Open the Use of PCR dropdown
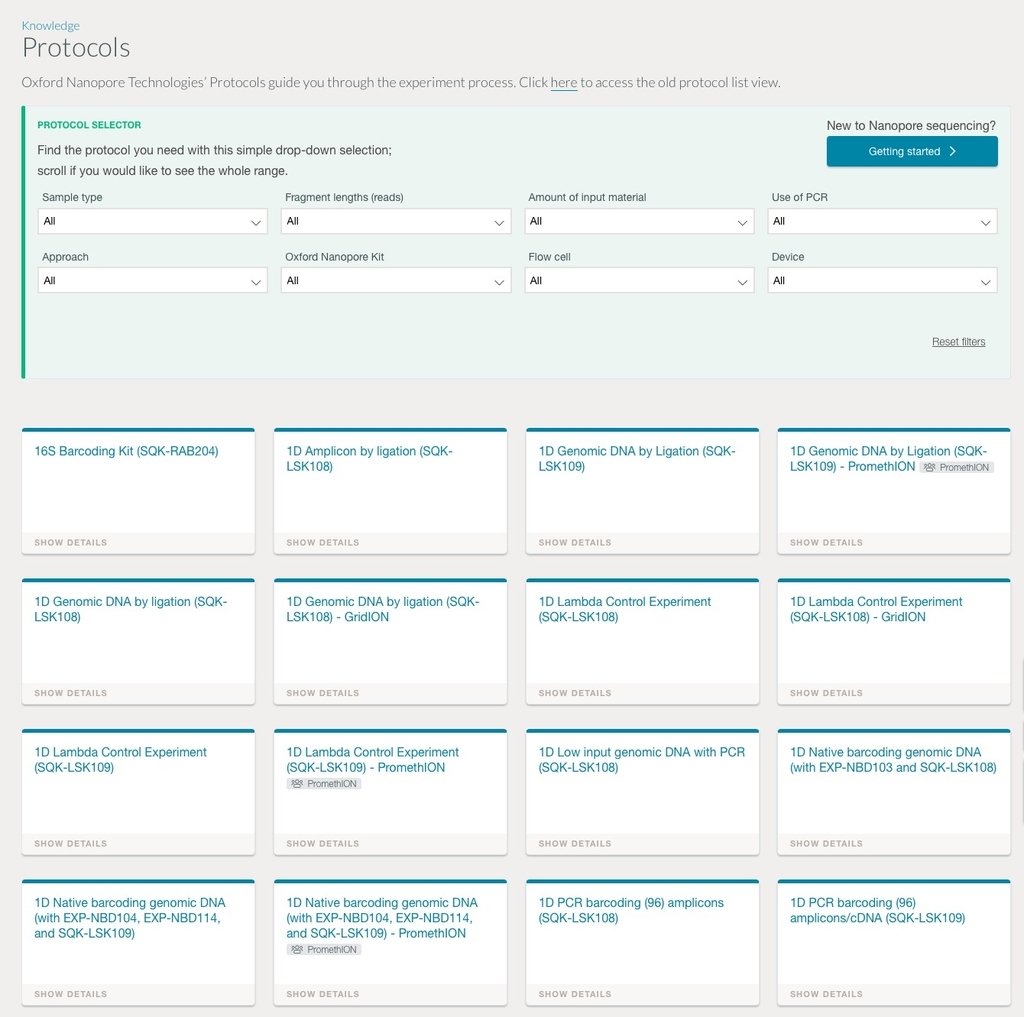1024x1017 pixels. 882,221
